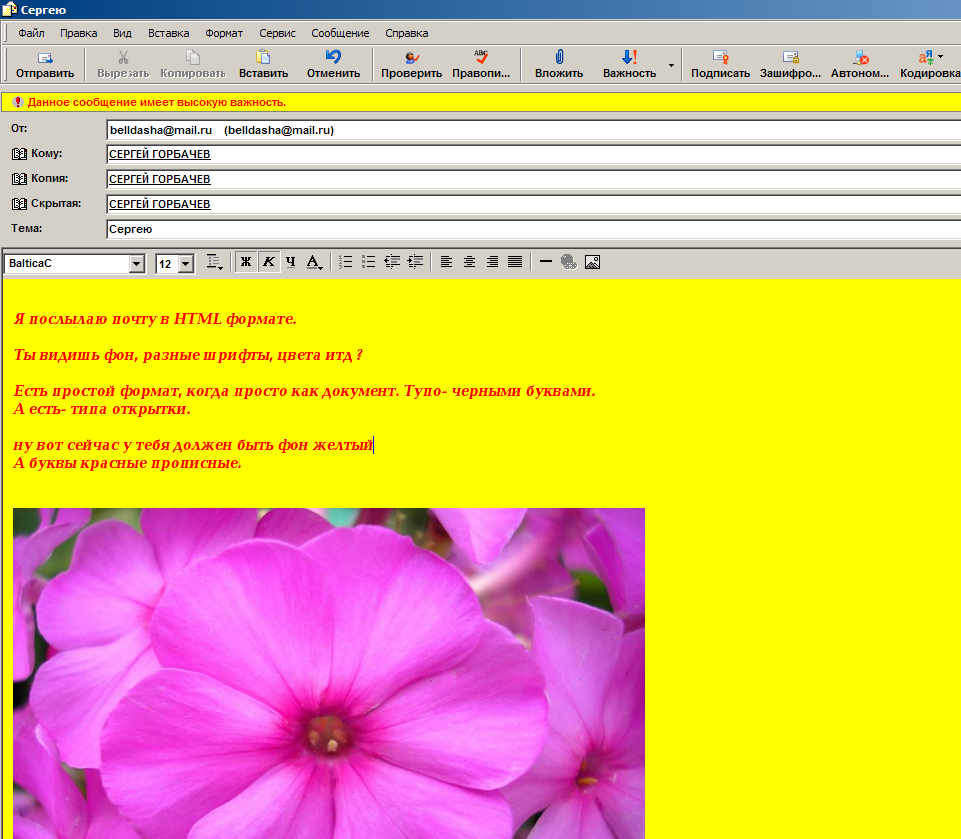Increase the paragraph indent
Screen dimensions: 961x839
point(415,262)
